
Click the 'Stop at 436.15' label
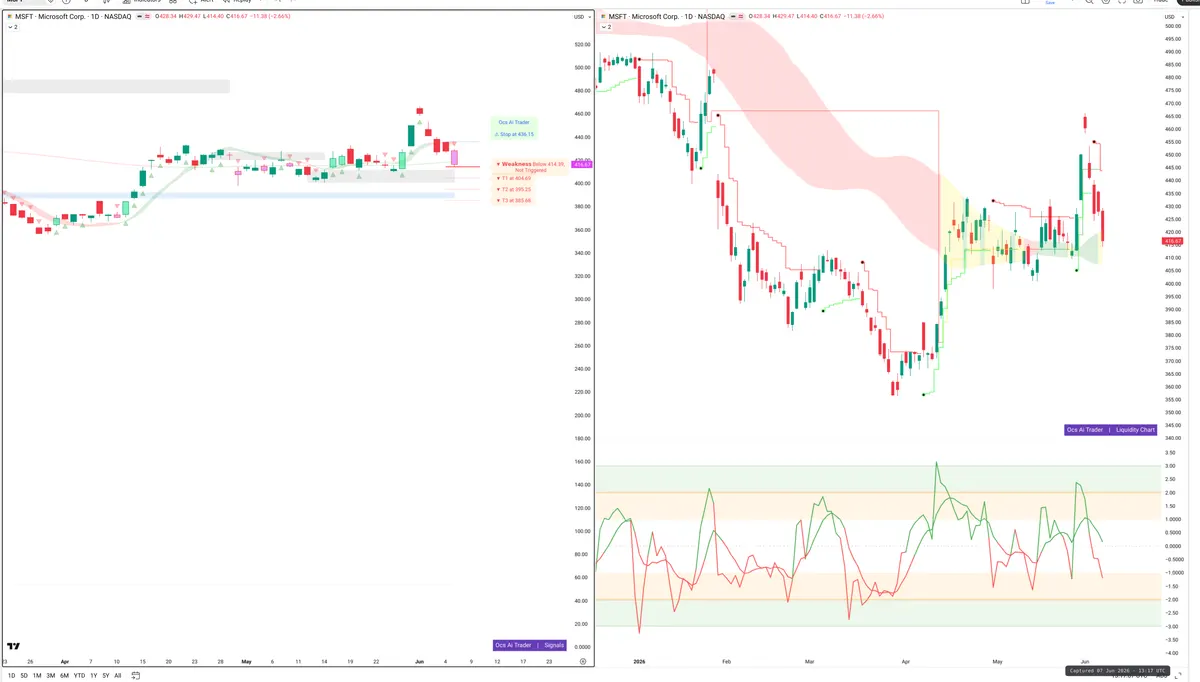pos(514,134)
